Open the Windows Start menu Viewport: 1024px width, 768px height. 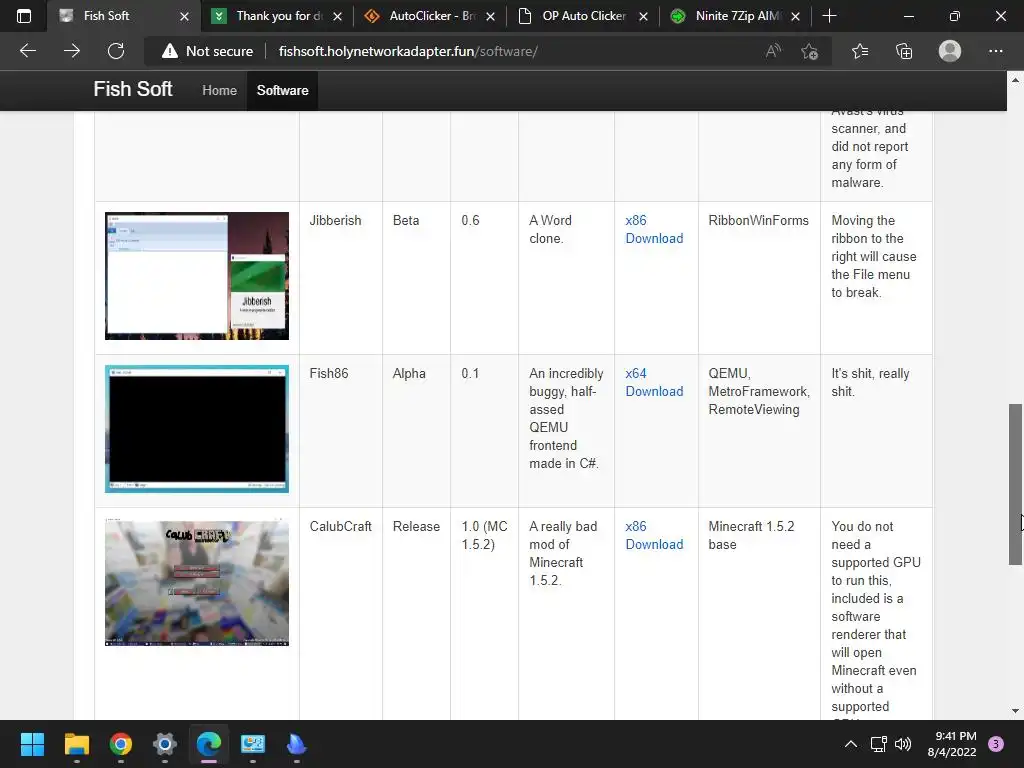[x=32, y=744]
